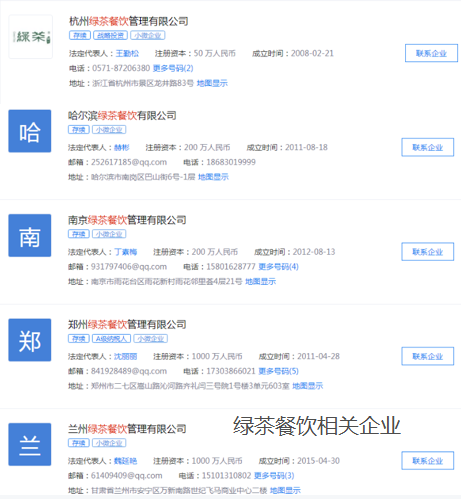Open 地图显示 for the 南京 雨花台区 address
Screen dimensions: 461x499
pos(261,282)
